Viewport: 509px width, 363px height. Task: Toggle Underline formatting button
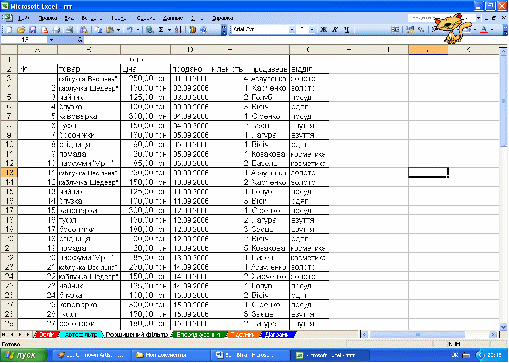point(346,30)
